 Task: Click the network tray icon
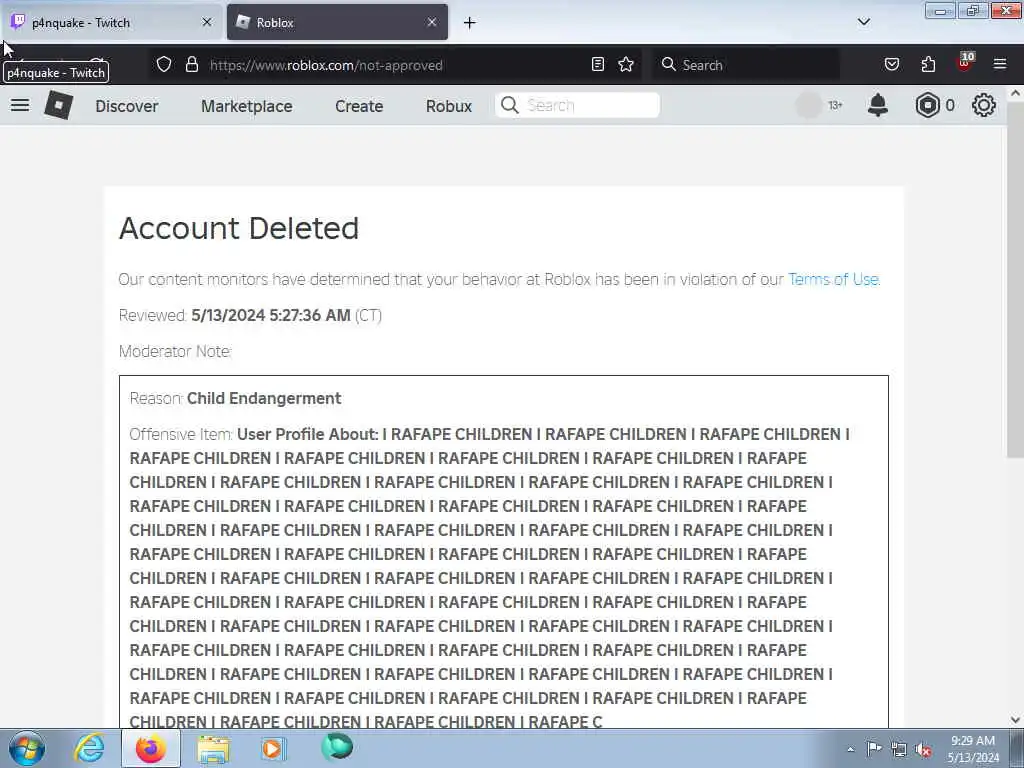pos(899,749)
